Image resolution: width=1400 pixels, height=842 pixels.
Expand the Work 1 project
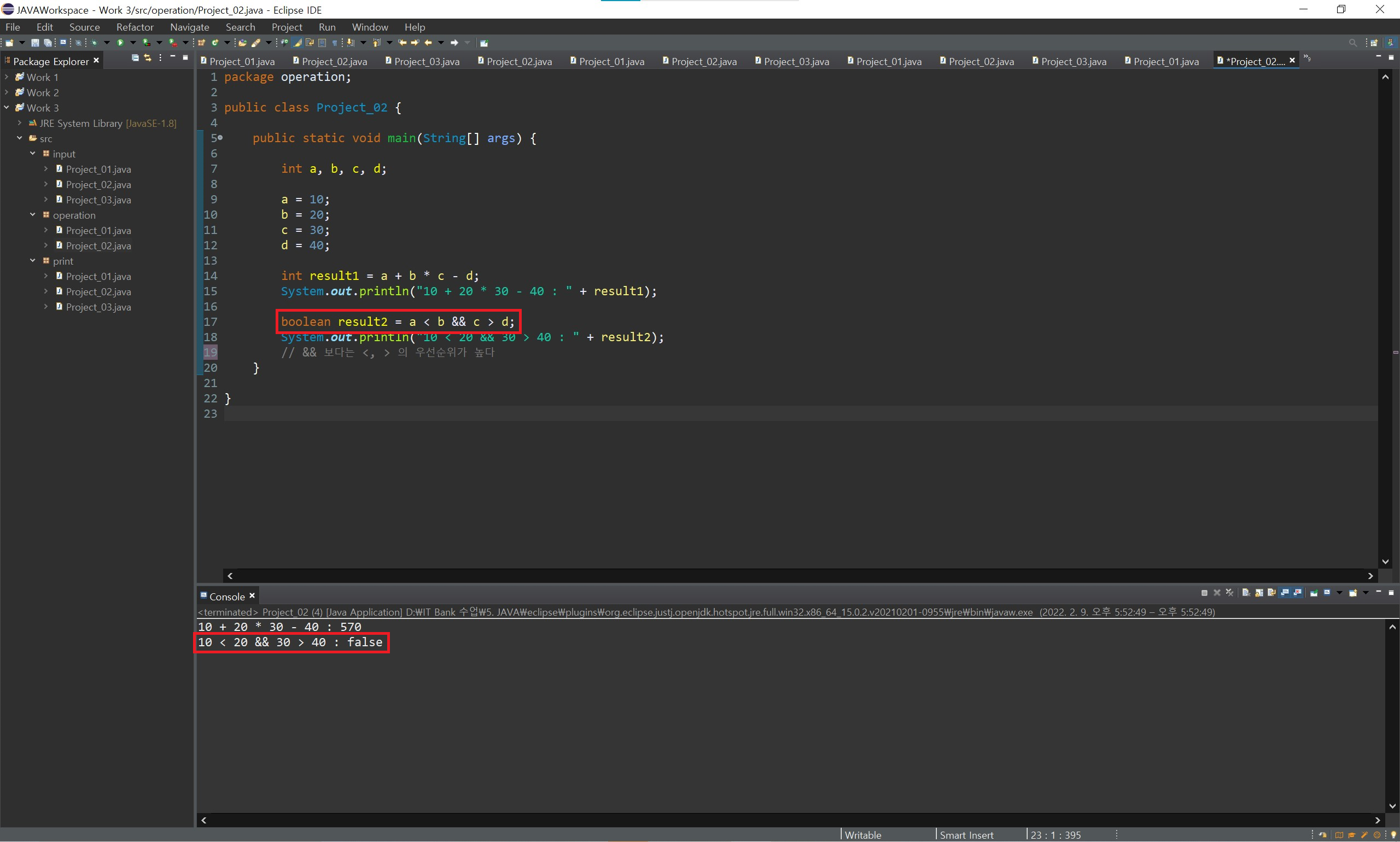pyautogui.click(x=6, y=77)
